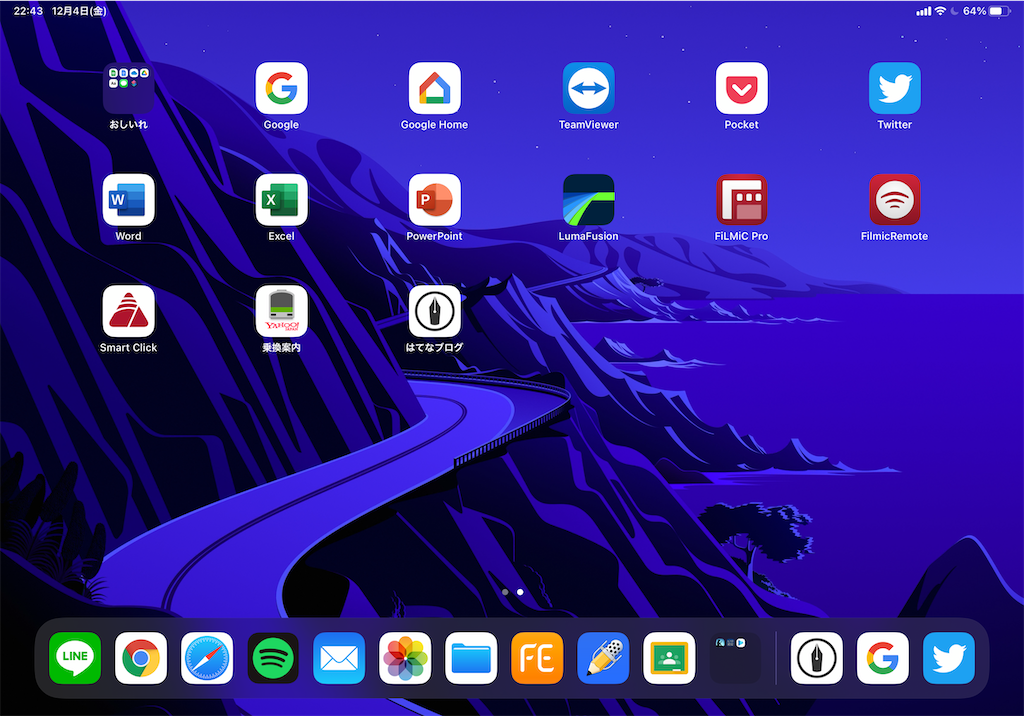Open recent Google app in dock
The height and width of the screenshot is (716, 1024).
pyautogui.click(x=882, y=658)
